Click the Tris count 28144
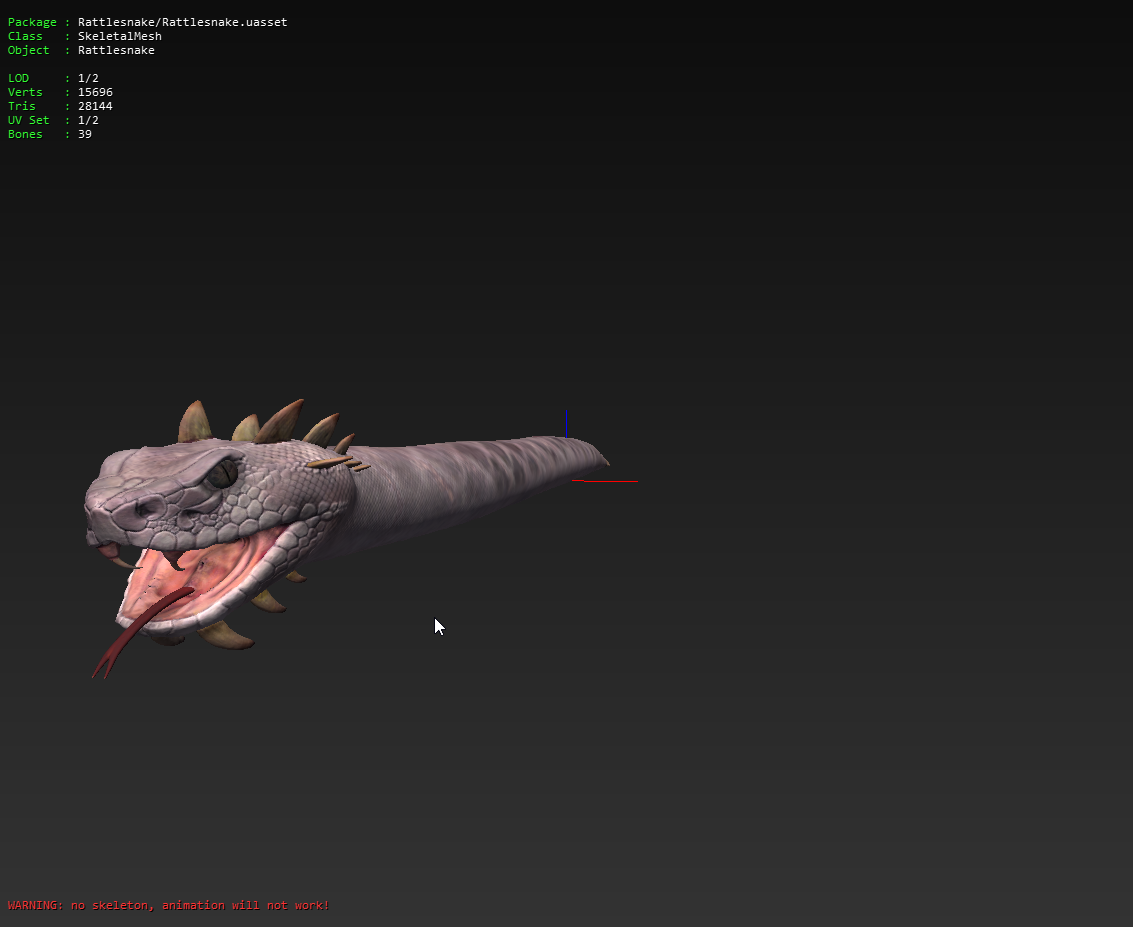The width and height of the screenshot is (1133, 927). click(x=95, y=106)
